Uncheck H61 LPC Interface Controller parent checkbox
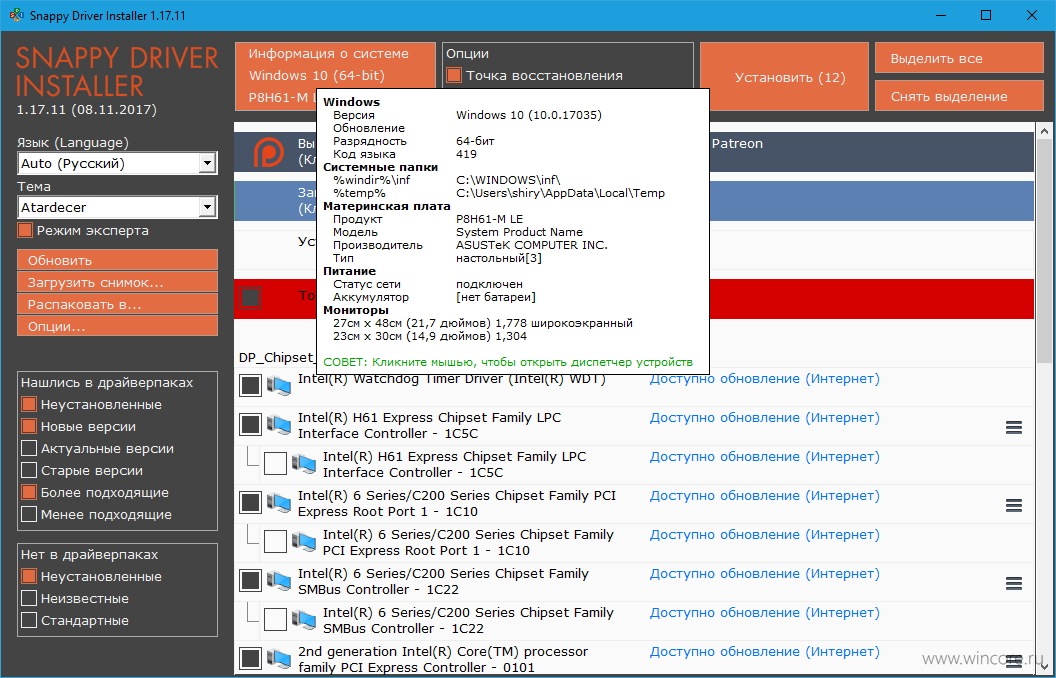 (251, 425)
